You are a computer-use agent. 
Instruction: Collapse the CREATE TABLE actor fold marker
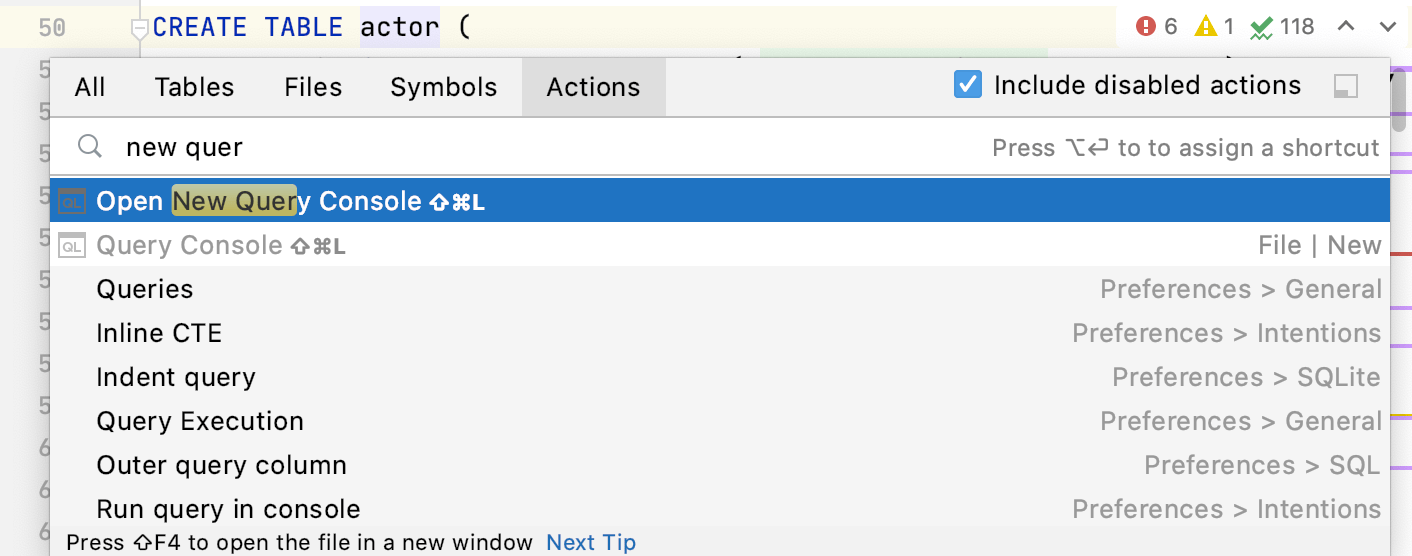pos(140,29)
